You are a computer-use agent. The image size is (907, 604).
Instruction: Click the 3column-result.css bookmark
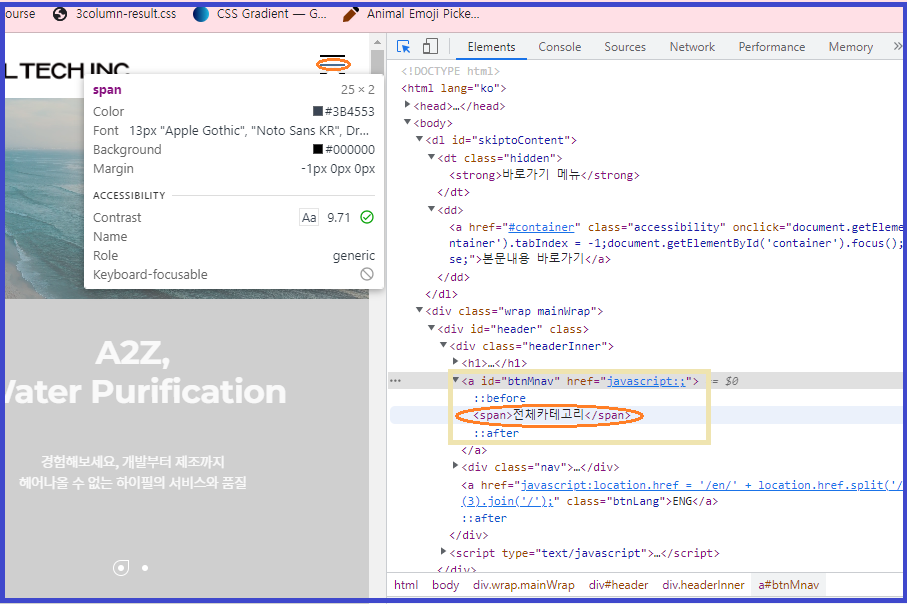pyautogui.click(x=115, y=14)
